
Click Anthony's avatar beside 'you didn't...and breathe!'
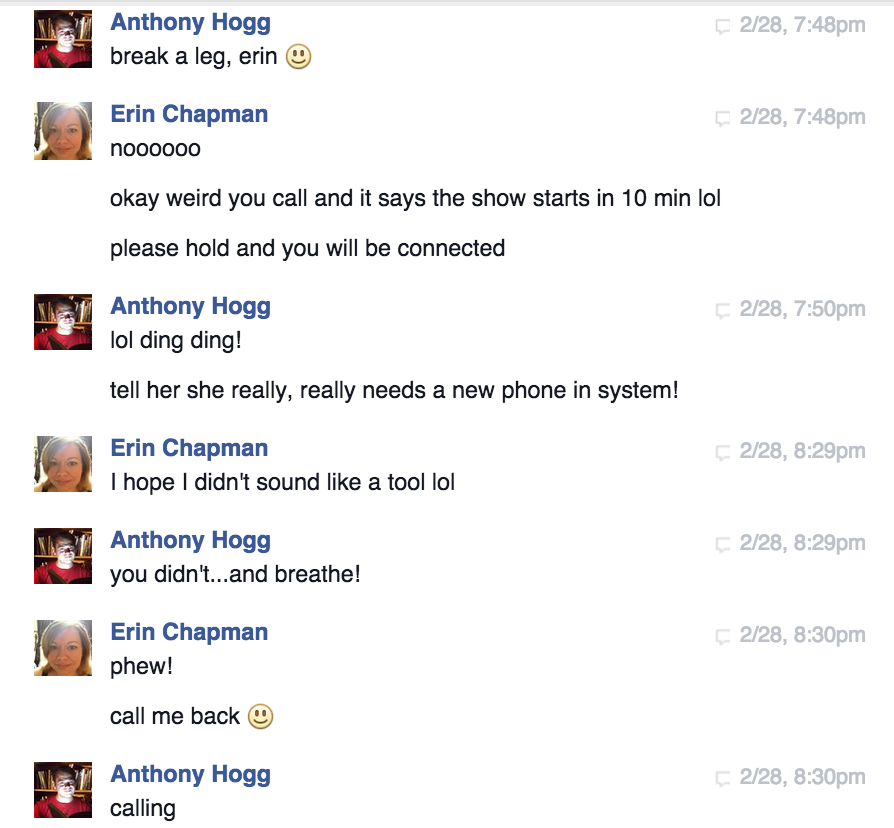63,556
